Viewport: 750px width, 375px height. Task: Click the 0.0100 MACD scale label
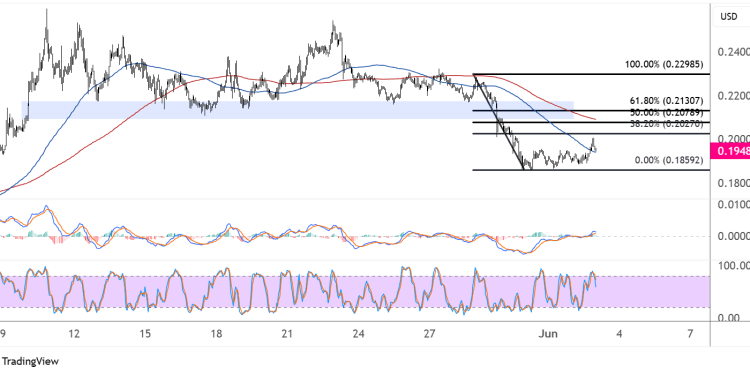coord(734,205)
